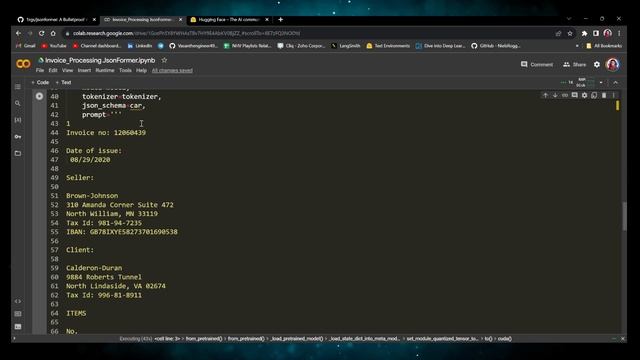The width and height of the screenshot is (640, 360).
Task: Open the cell editor settings gear
Action: point(584,95)
